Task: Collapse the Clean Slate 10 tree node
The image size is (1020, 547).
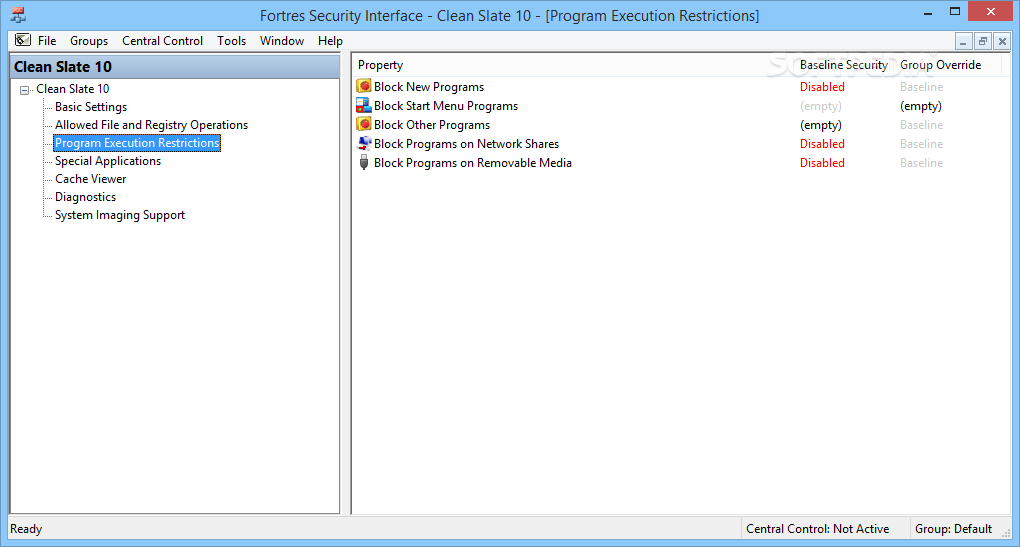Action: click(25, 90)
